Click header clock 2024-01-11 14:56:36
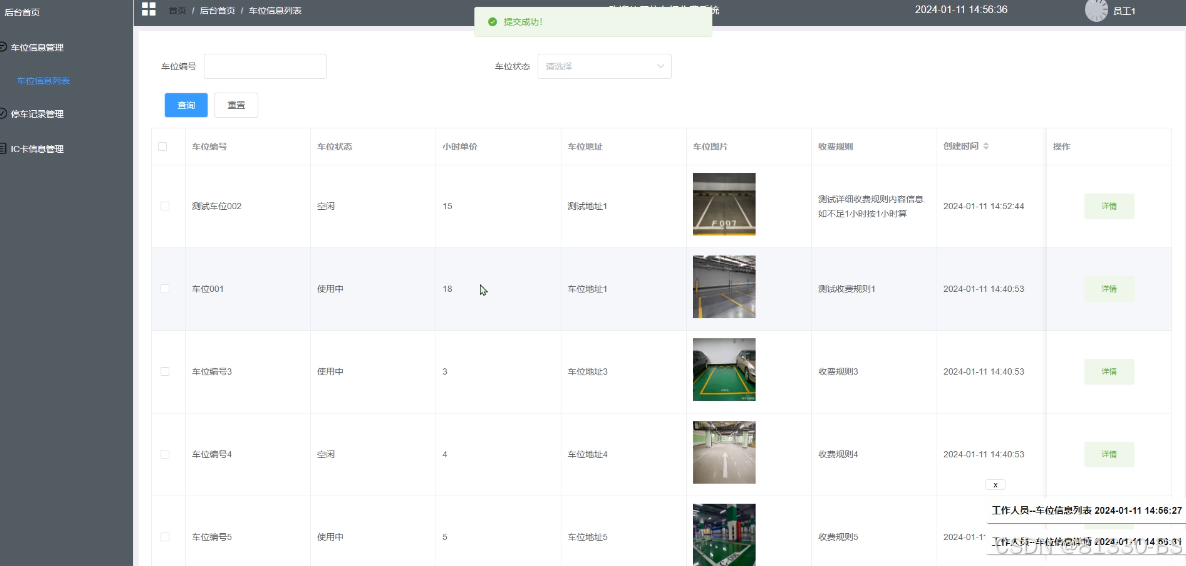This screenshot has width=1186, height=566. coord(961,10)
